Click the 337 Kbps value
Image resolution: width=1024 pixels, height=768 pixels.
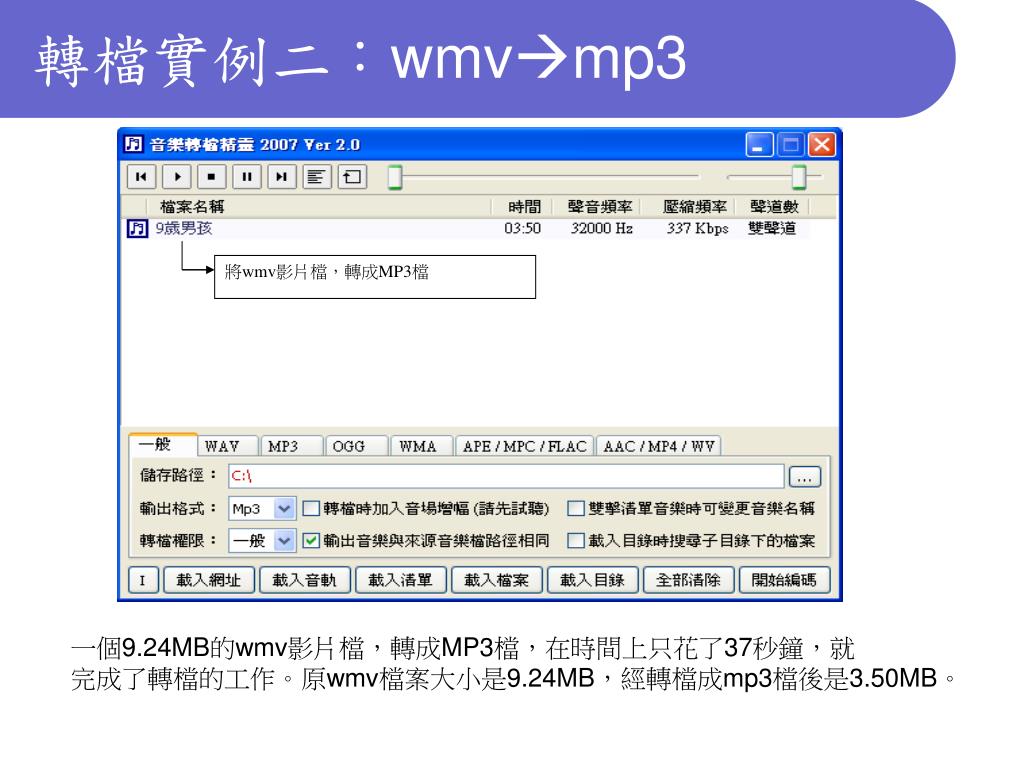click(x=697, y=229)
